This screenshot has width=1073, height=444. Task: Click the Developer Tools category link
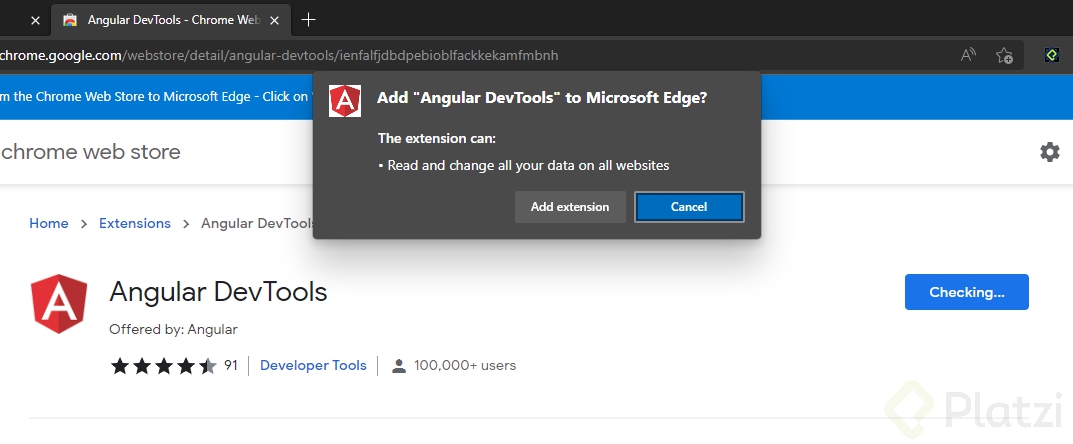pyautogui.click(x=313, y=365)
